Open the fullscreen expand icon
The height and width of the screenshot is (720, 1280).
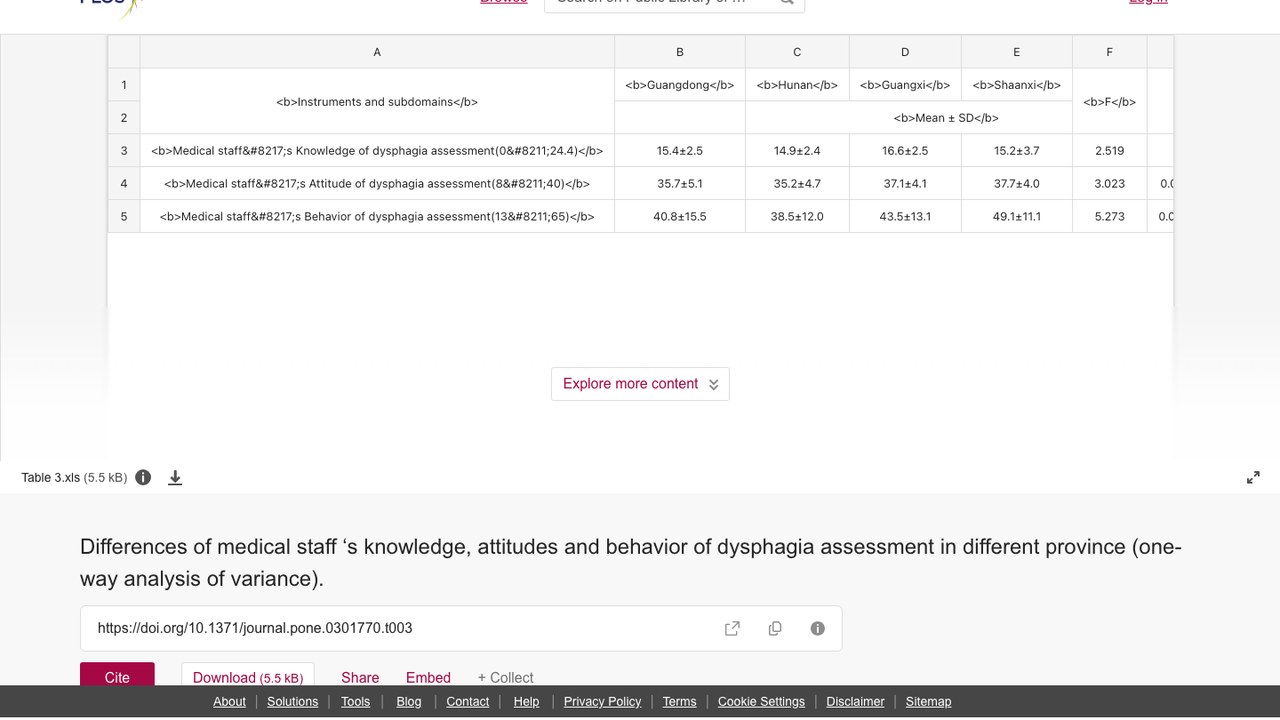pos(1253,478)
